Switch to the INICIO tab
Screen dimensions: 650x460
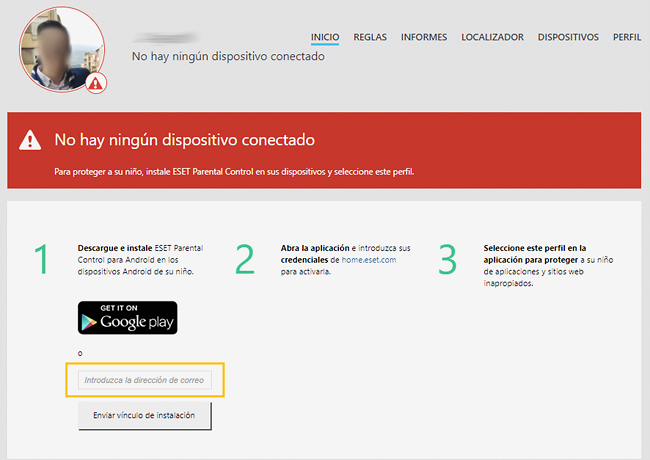tap(325, 37)
